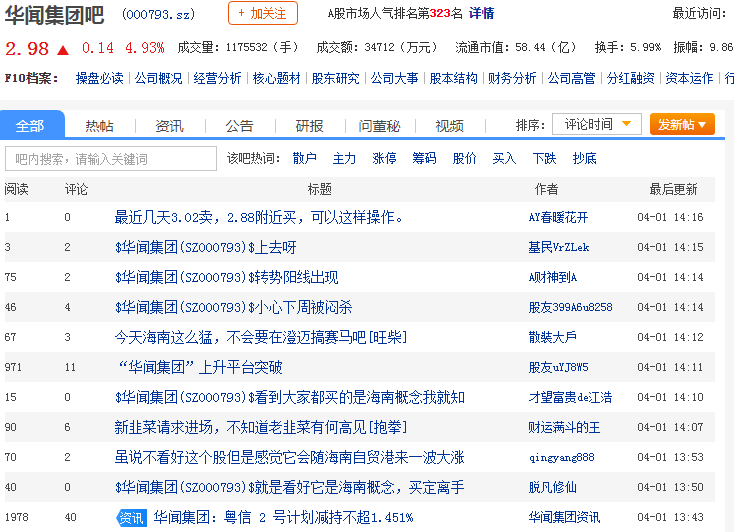Open the 详情 ranking details link
The image size is (734, 532).
click(481, 13)
